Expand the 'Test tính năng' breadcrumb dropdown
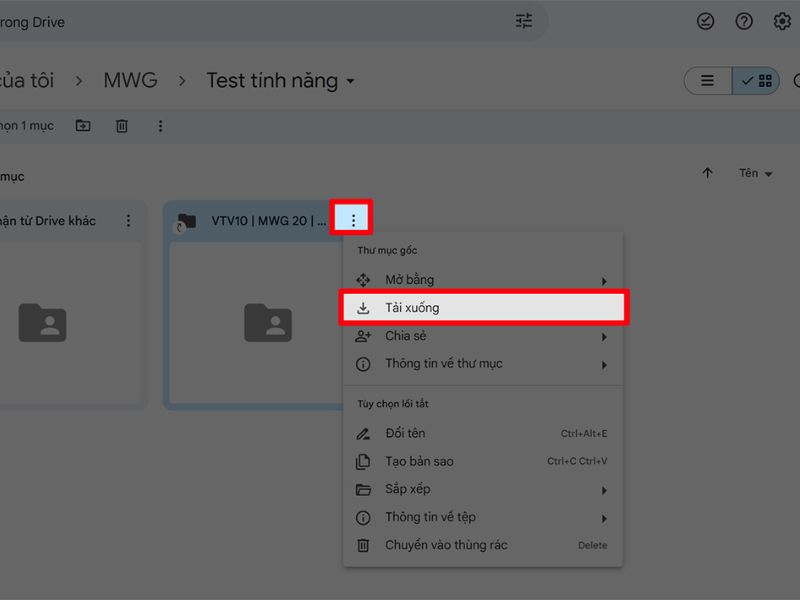800x600 pixels. pyautogui.click(x=351, y=81)
